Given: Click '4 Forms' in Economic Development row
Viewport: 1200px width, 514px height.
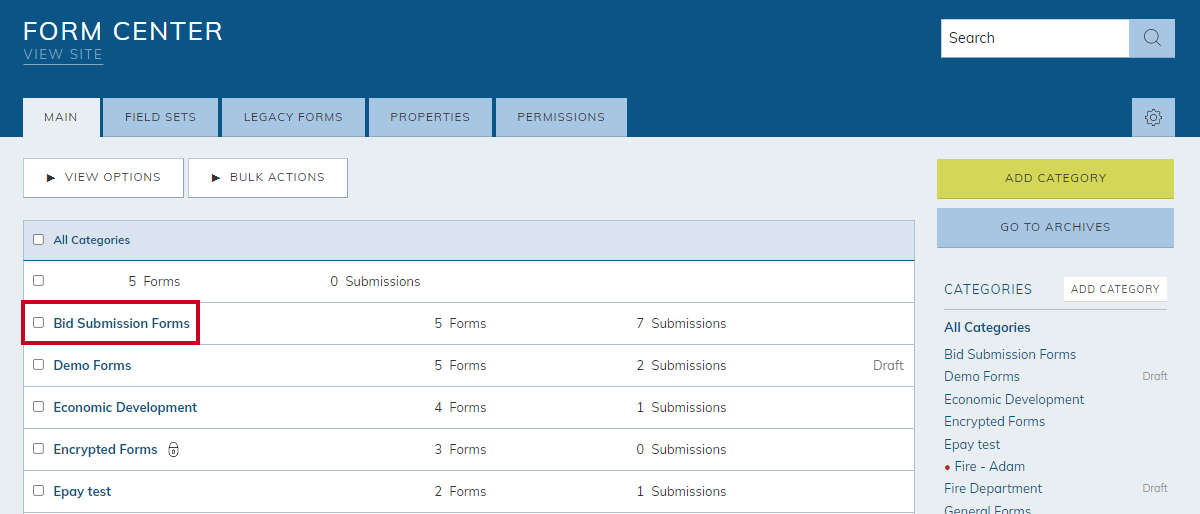Looking at the screenshot, I should (460, 407).
